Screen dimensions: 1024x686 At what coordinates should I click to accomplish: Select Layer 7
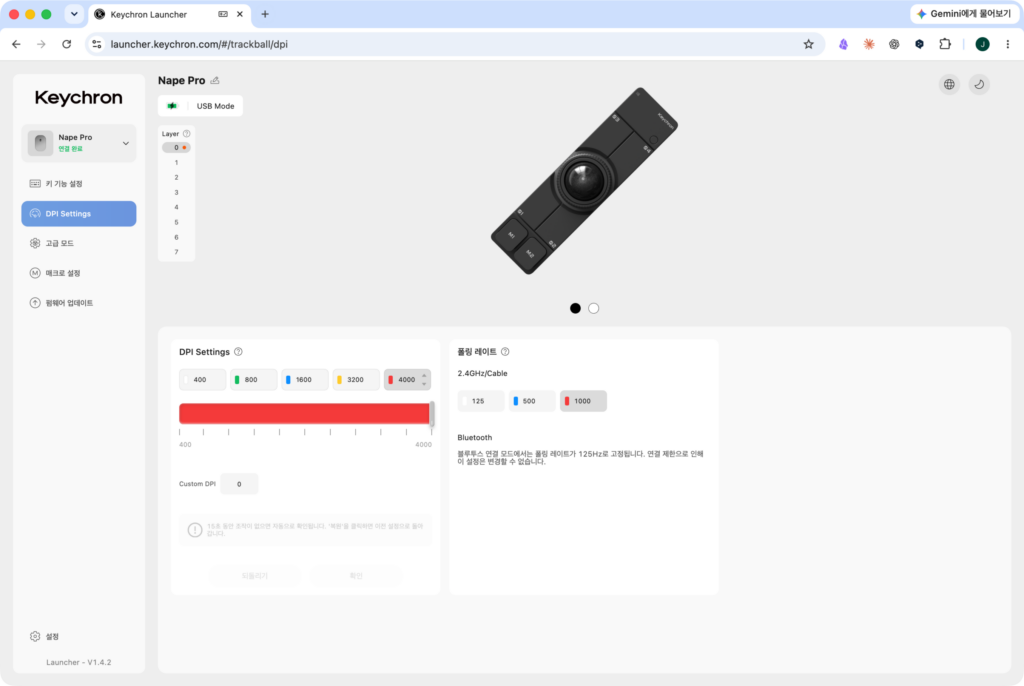click(x=176, y=252)
